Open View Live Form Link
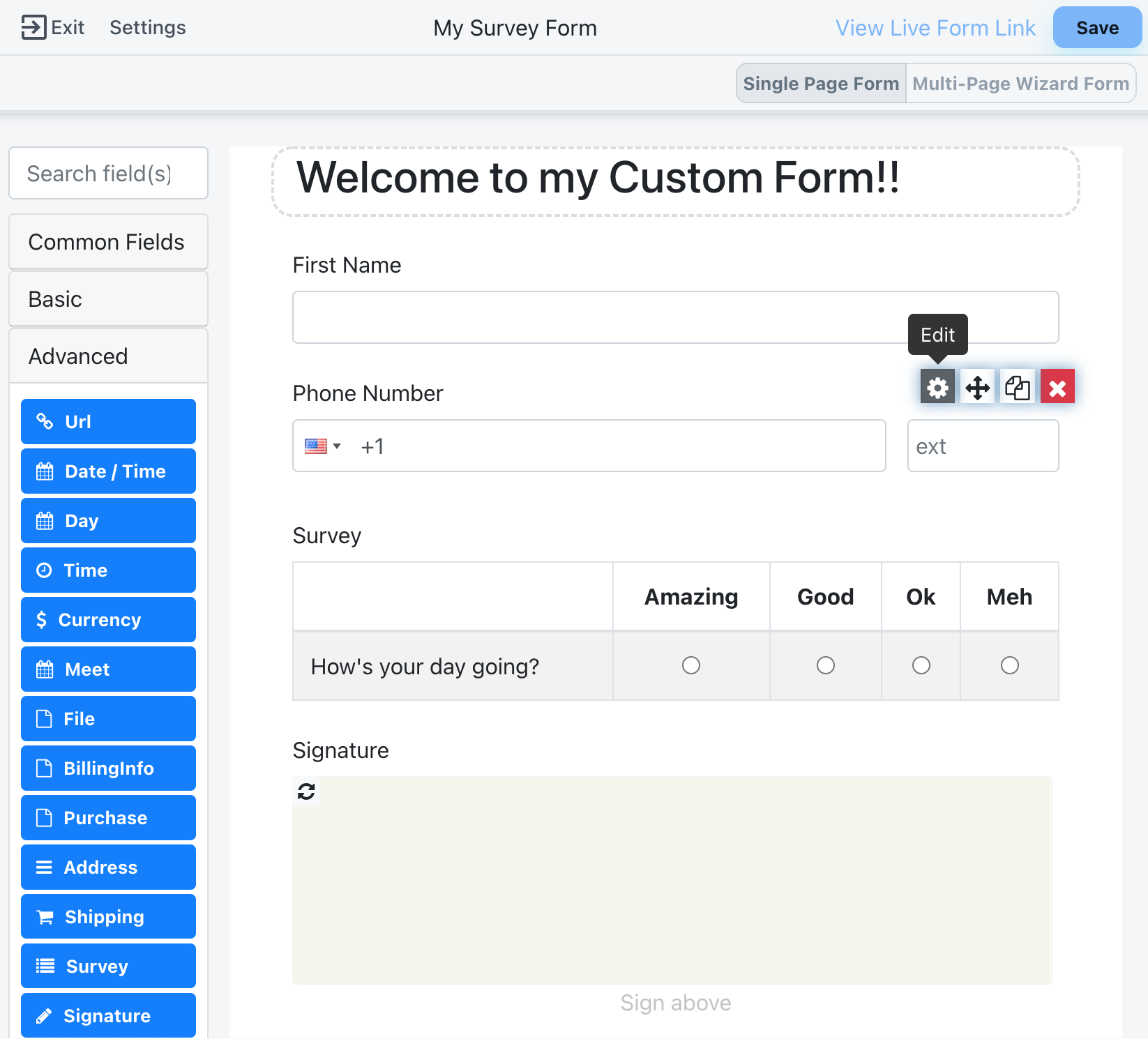Screen dimensions: 1148x1039 coord(935,28)
